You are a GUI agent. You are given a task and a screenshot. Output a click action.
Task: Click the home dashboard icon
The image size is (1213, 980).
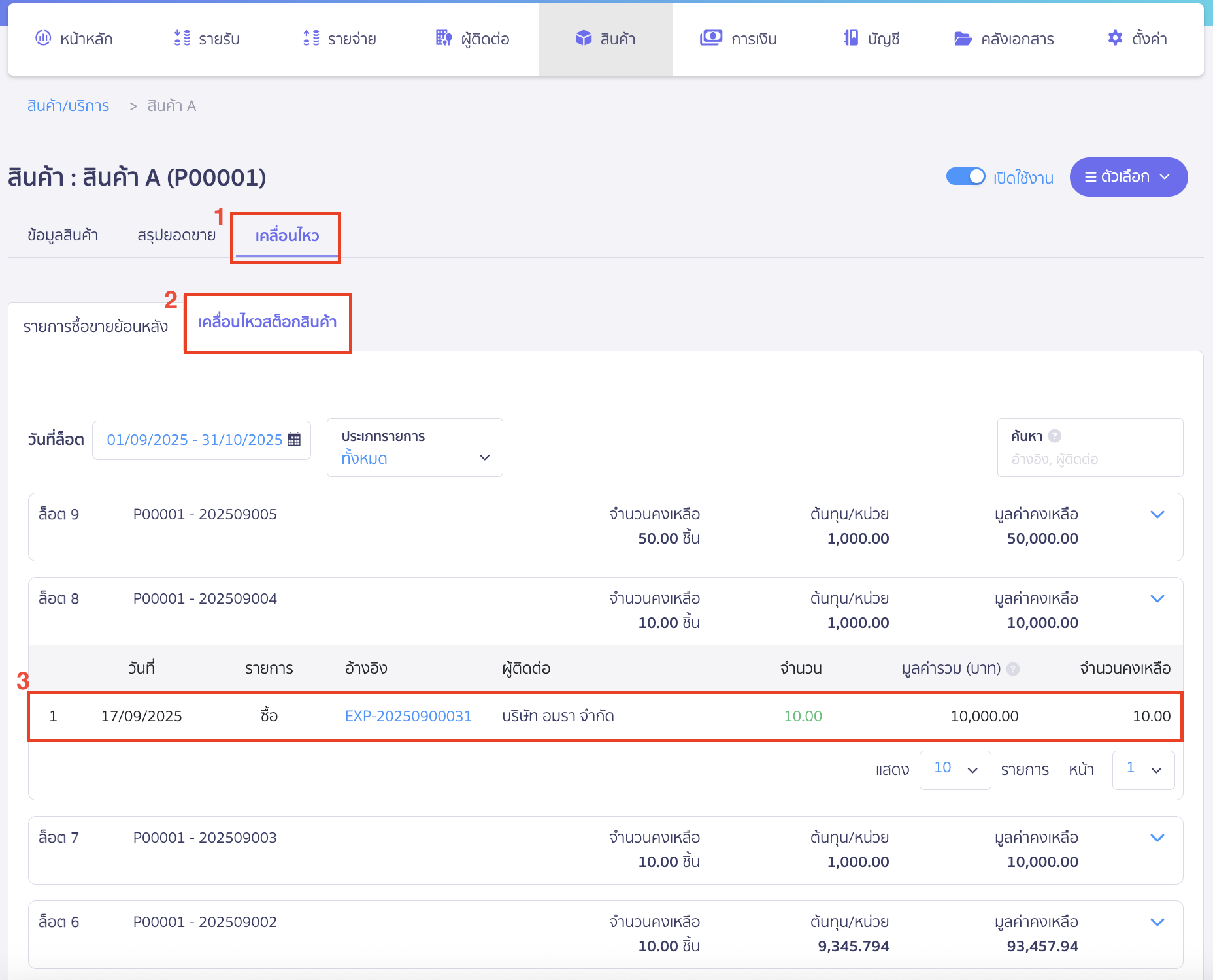43,39
